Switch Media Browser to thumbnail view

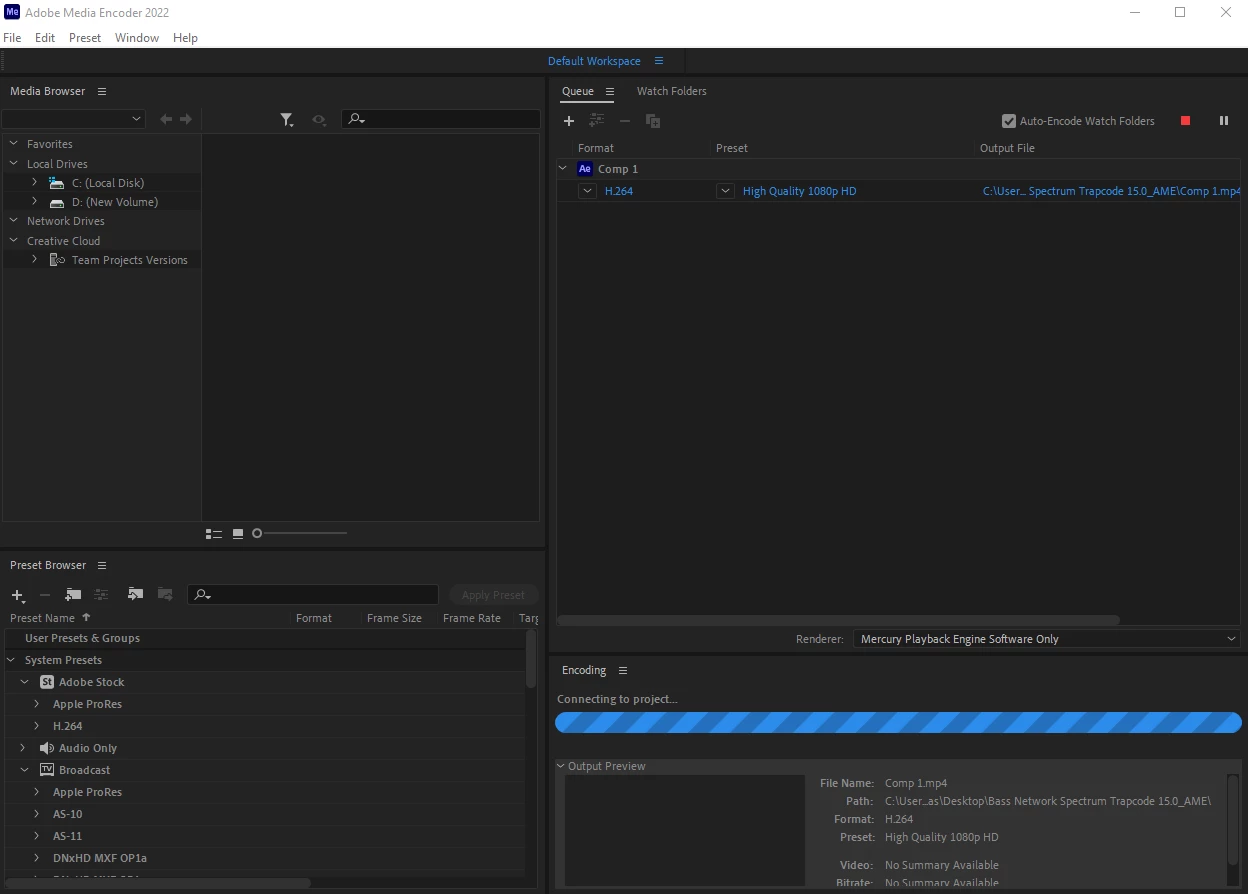[x=238, y=534]
